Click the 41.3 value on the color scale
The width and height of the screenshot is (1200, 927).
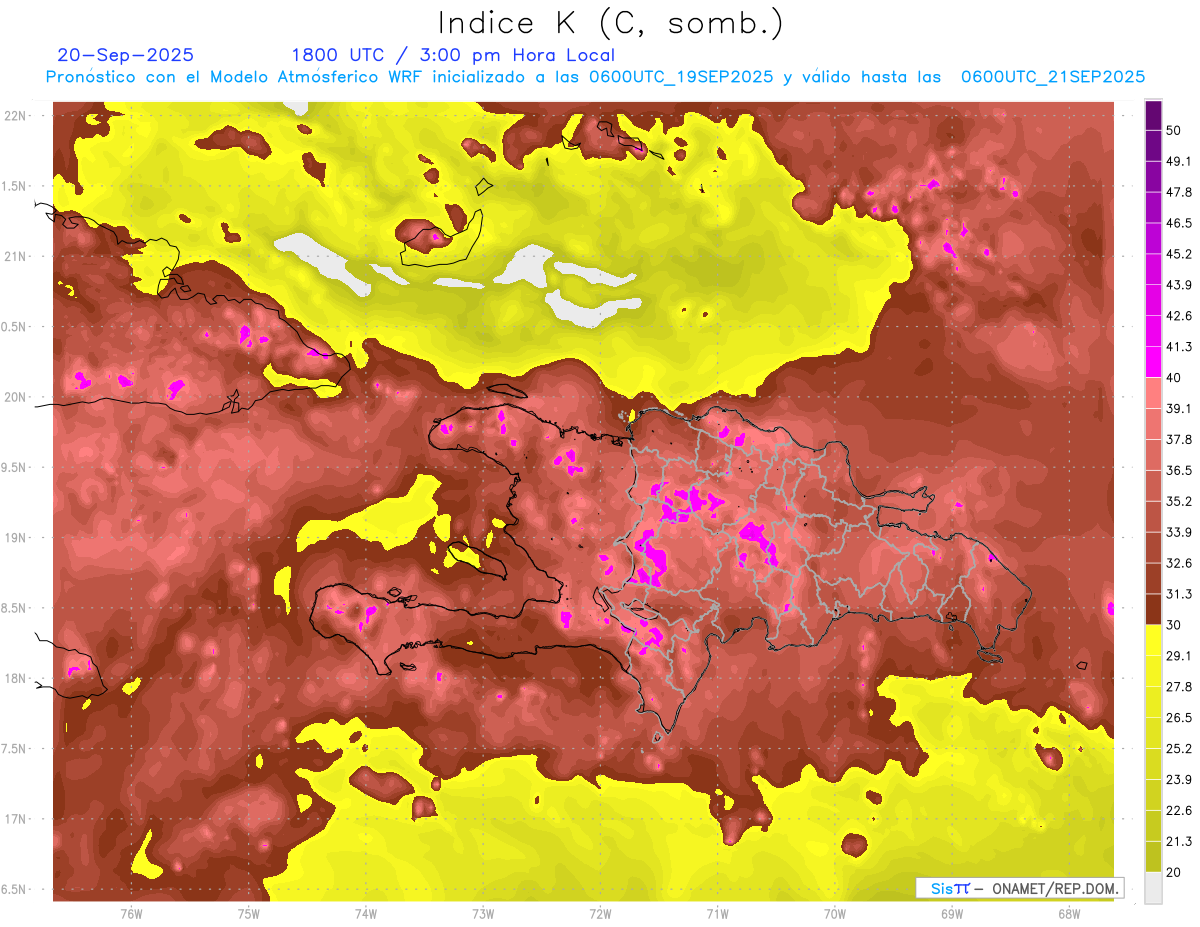click(1179, 347)
